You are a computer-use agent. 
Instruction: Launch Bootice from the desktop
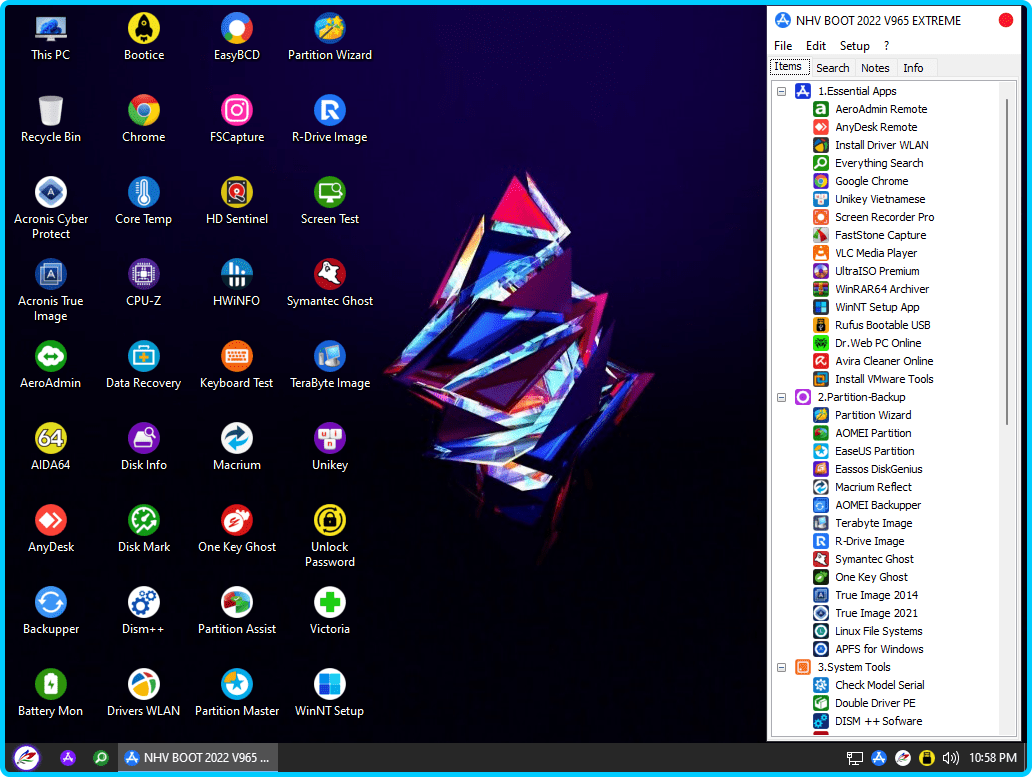(x=144, y=29)
